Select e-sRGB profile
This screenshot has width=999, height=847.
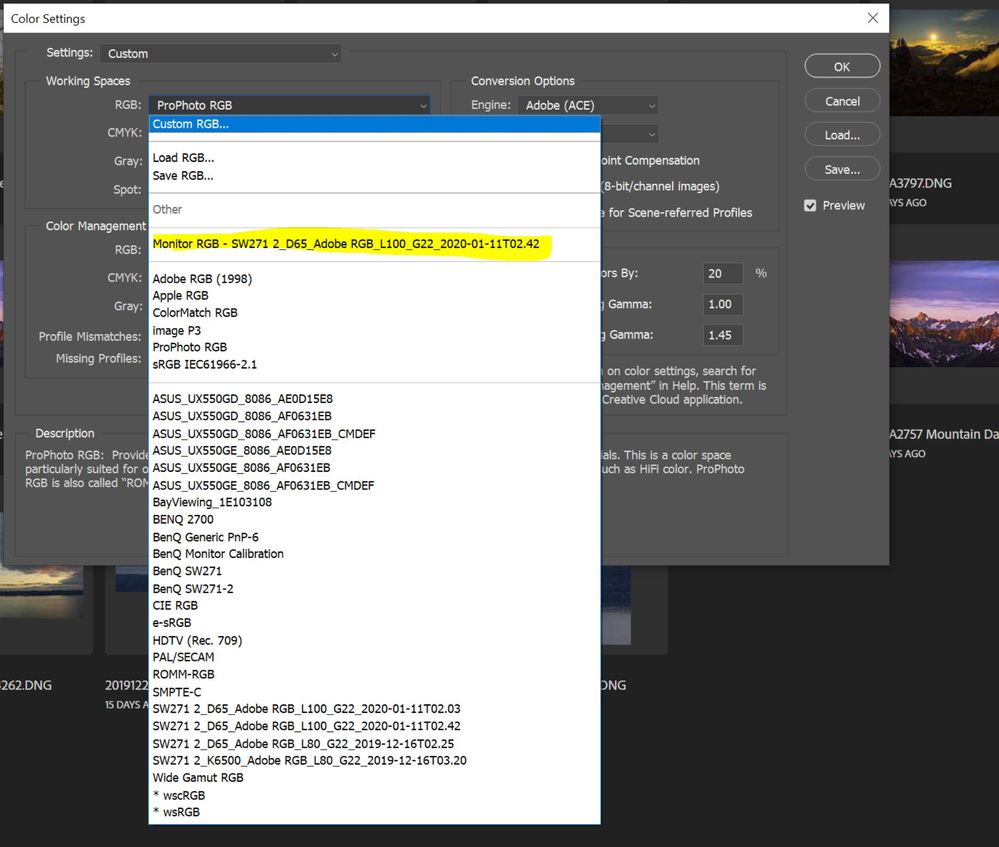(x=375, y=623)
